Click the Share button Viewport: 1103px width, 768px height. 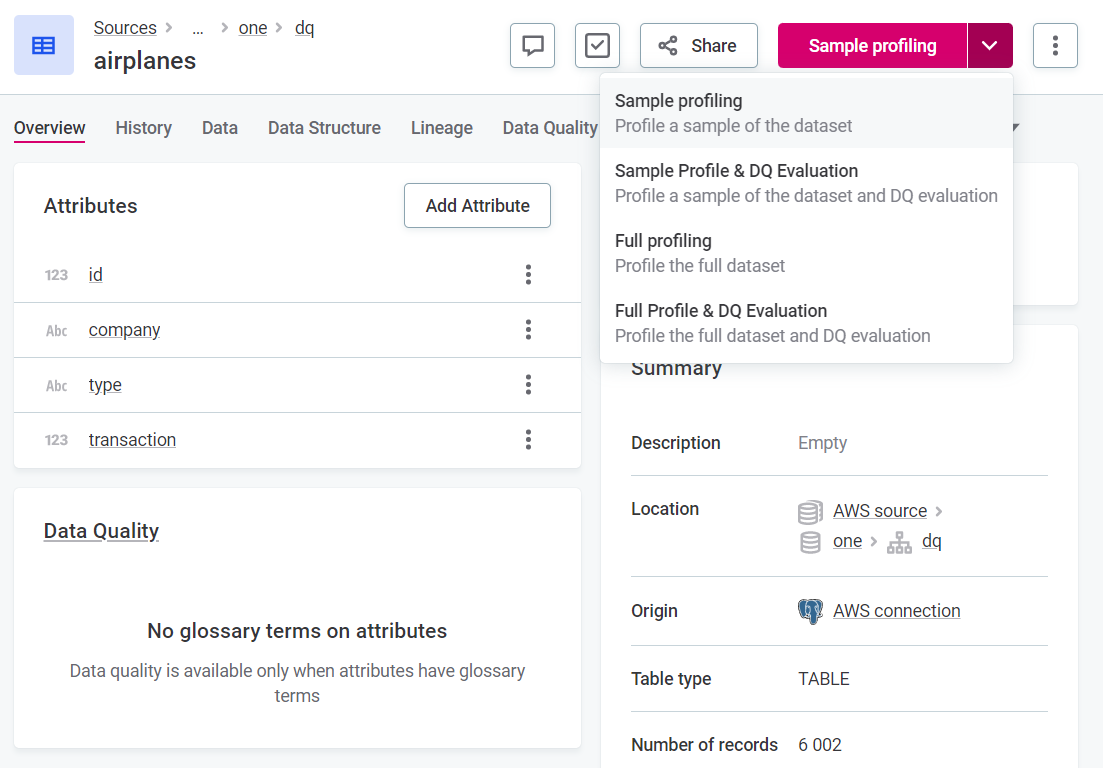698,46
